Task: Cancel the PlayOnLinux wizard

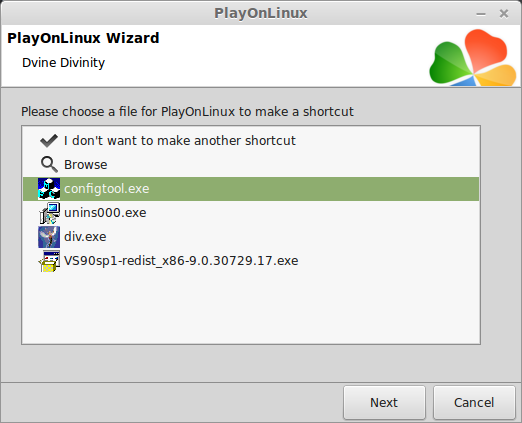Action: coord(474,402)
